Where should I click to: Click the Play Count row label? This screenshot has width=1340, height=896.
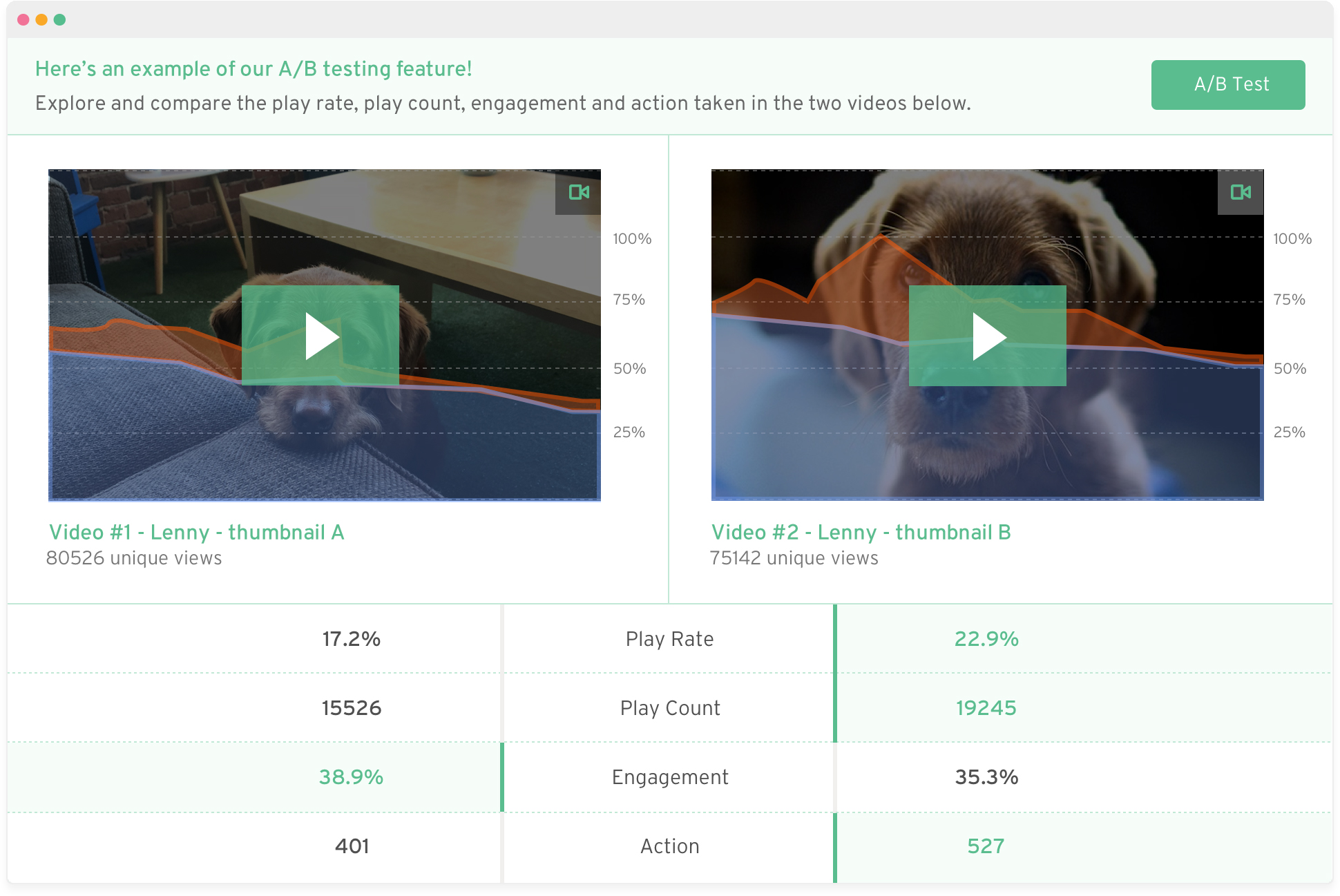pos(670,708)
